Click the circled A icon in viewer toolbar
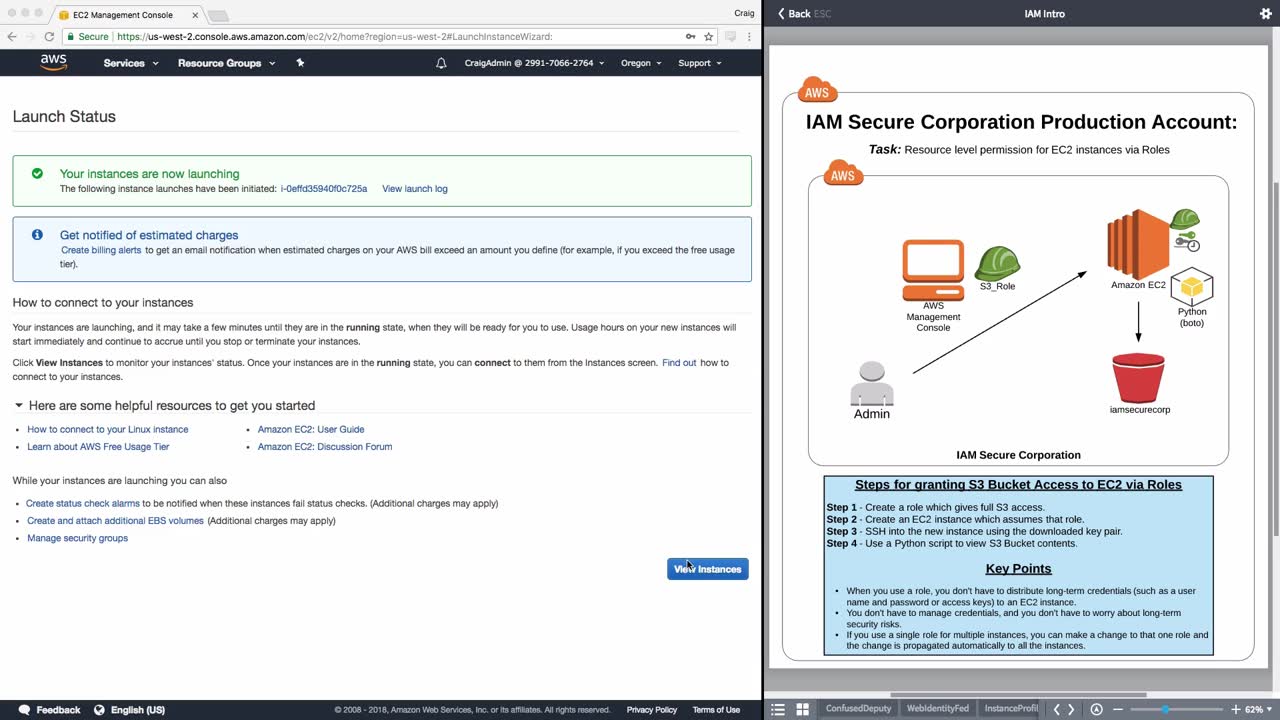The height and width of the screenshot is (720, 1280). coord(1096,709)
